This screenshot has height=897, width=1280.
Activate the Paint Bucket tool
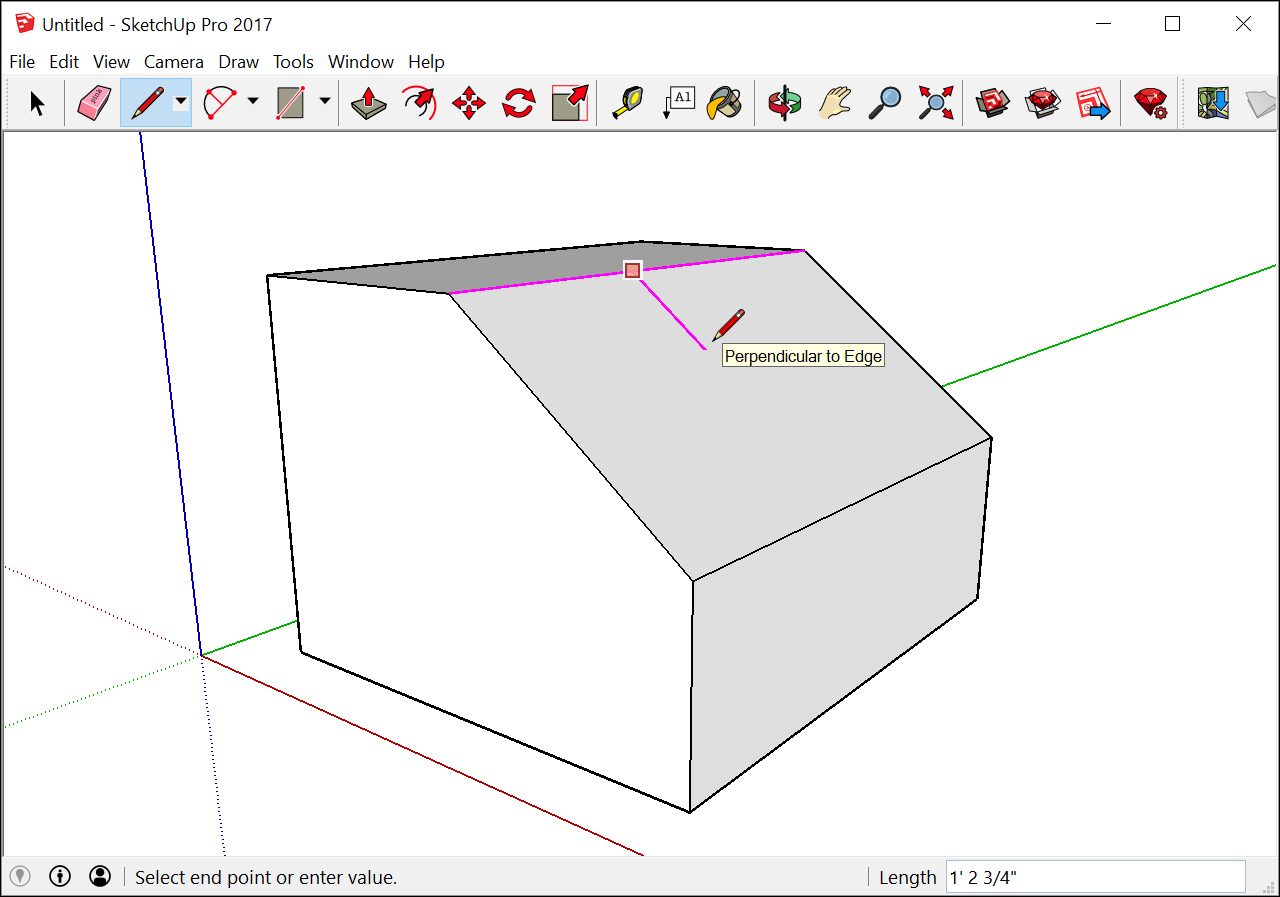tap(724, 102)
